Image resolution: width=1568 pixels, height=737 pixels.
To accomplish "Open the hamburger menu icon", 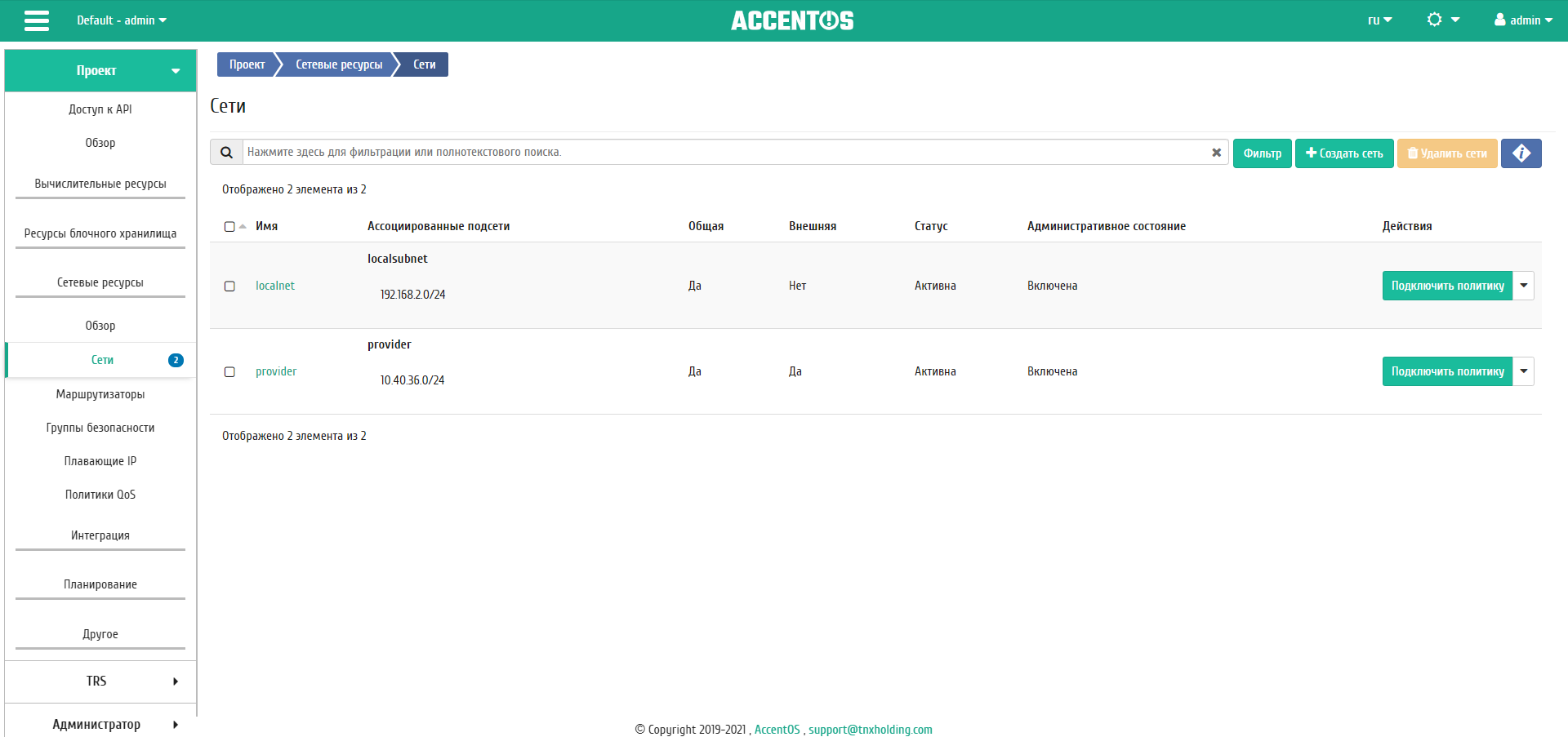I will pos(37,20).
